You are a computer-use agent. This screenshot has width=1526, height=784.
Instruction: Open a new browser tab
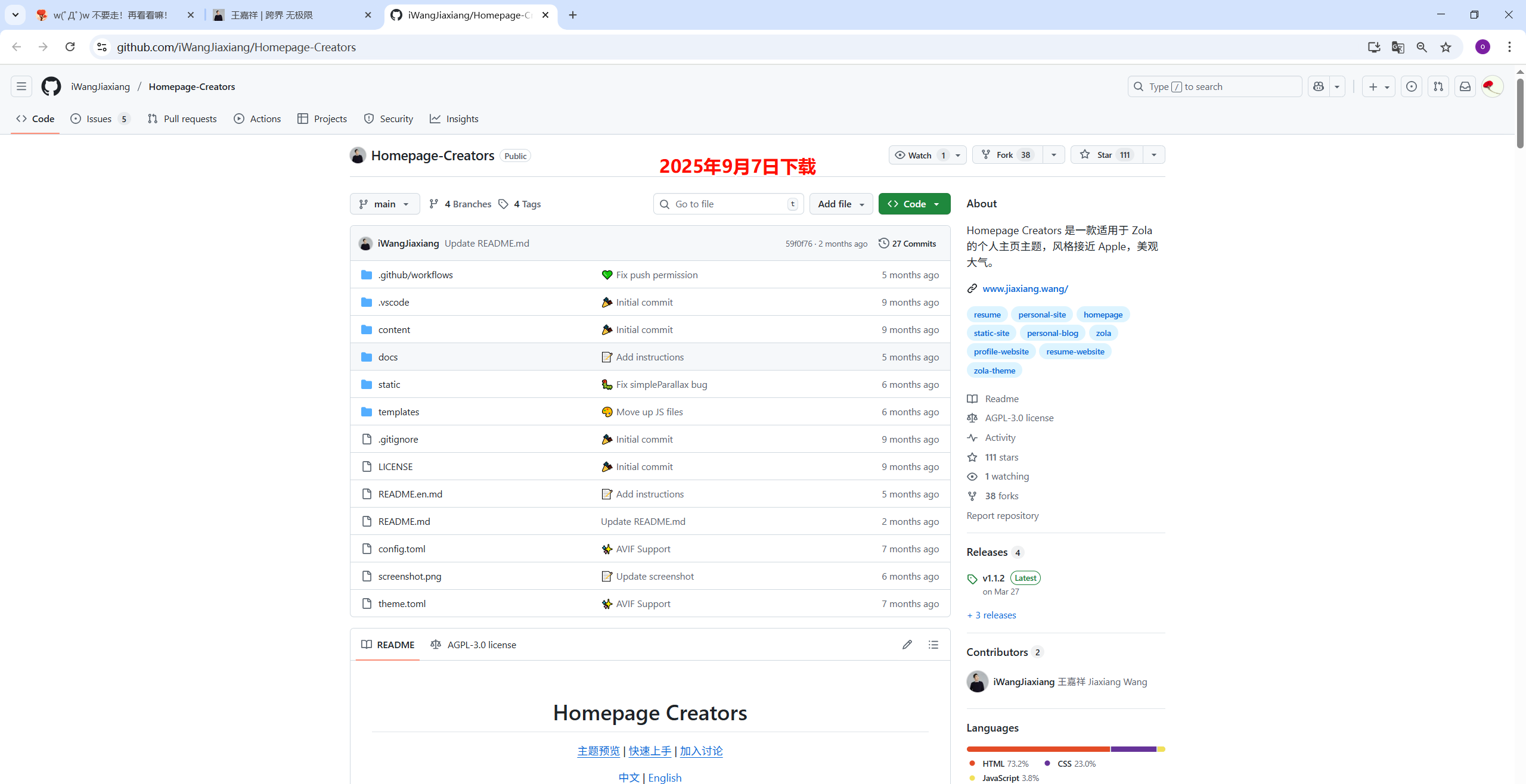[x=573, y=15]
